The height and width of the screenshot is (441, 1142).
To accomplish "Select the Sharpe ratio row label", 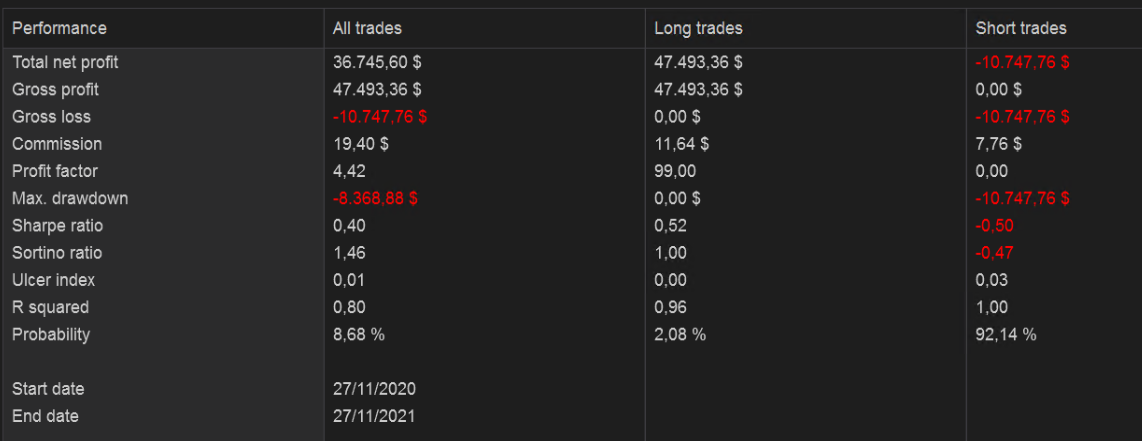I will [57, 226].
